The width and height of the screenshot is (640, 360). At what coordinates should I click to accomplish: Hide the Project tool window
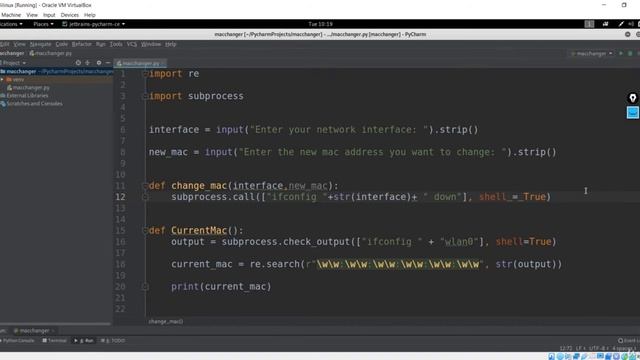coord(108,63)
